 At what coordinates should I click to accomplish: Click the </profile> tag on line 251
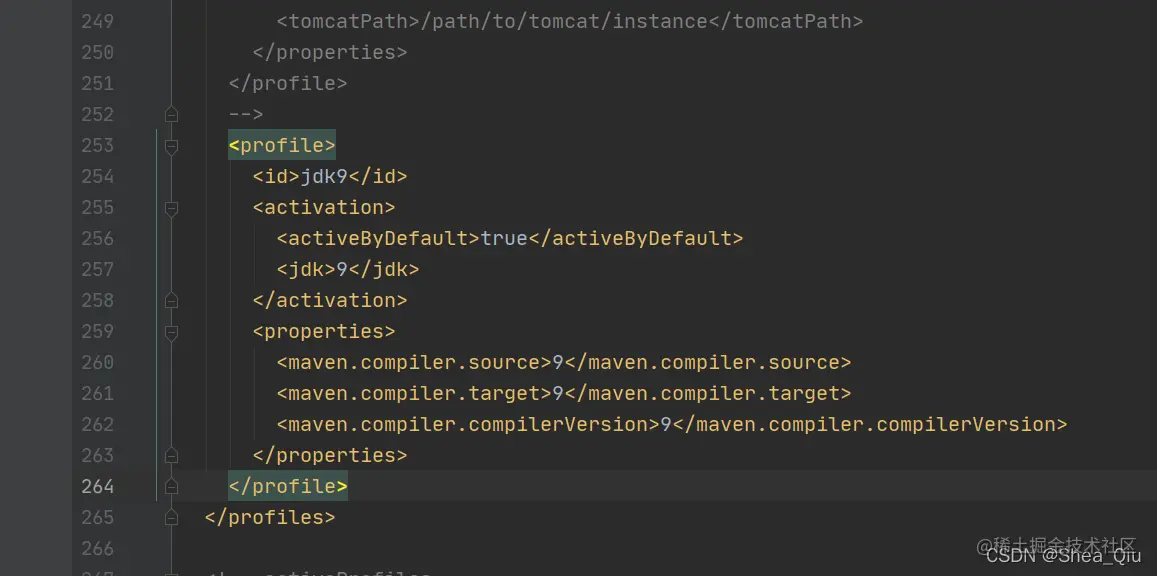(288, 84)
